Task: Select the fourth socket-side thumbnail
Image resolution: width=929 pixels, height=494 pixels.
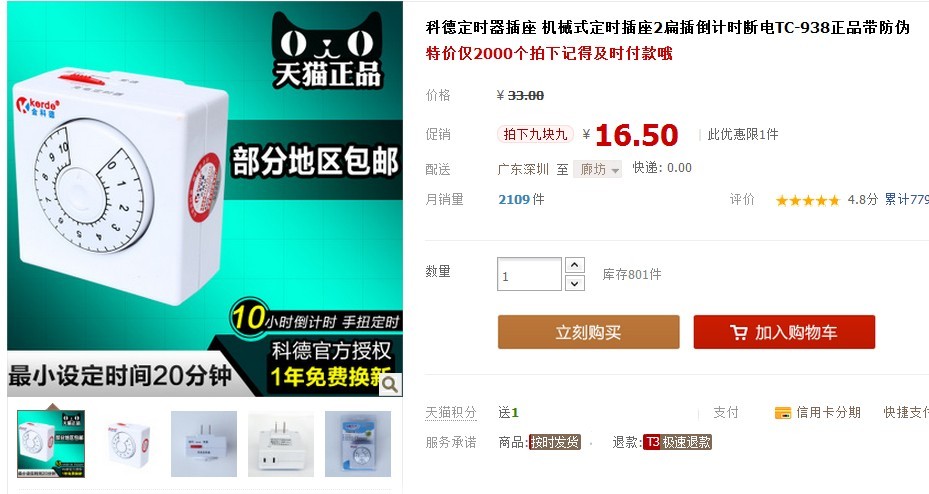Action: click(281, 444)
